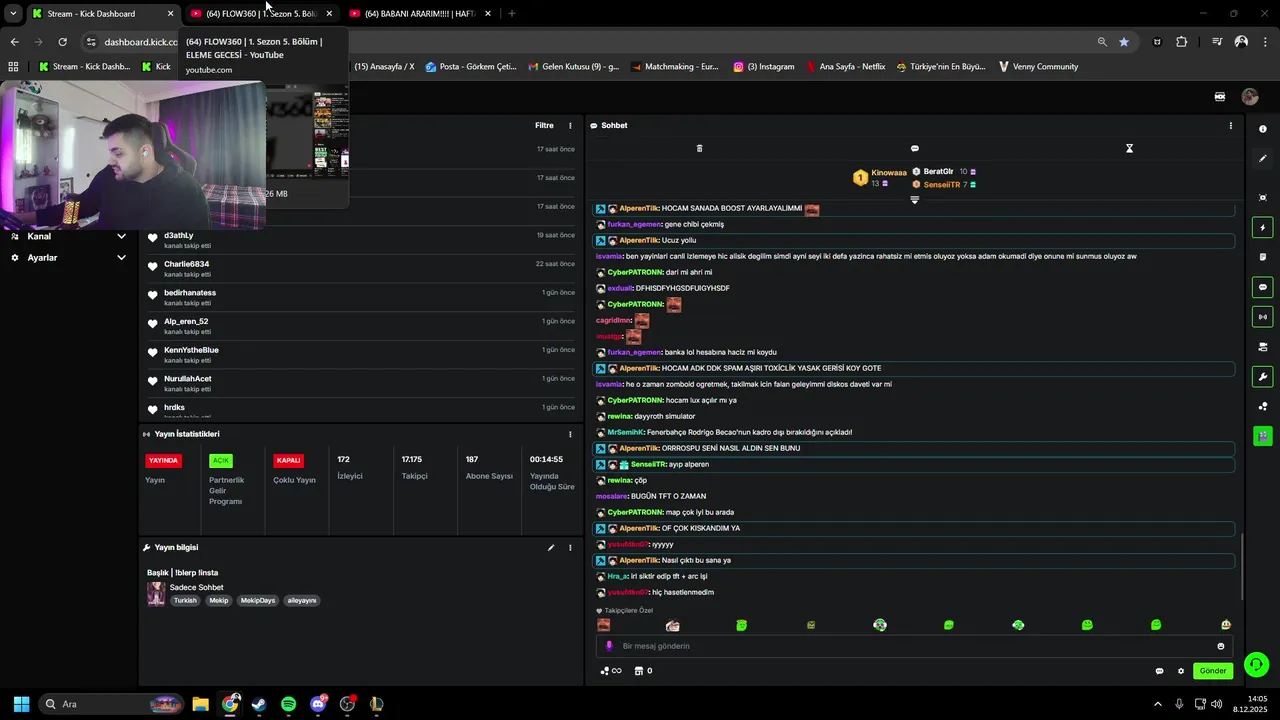Click the solid green square button in sidebar
The height and width of the screenshot is (720, 1280).
[1263, 436]
